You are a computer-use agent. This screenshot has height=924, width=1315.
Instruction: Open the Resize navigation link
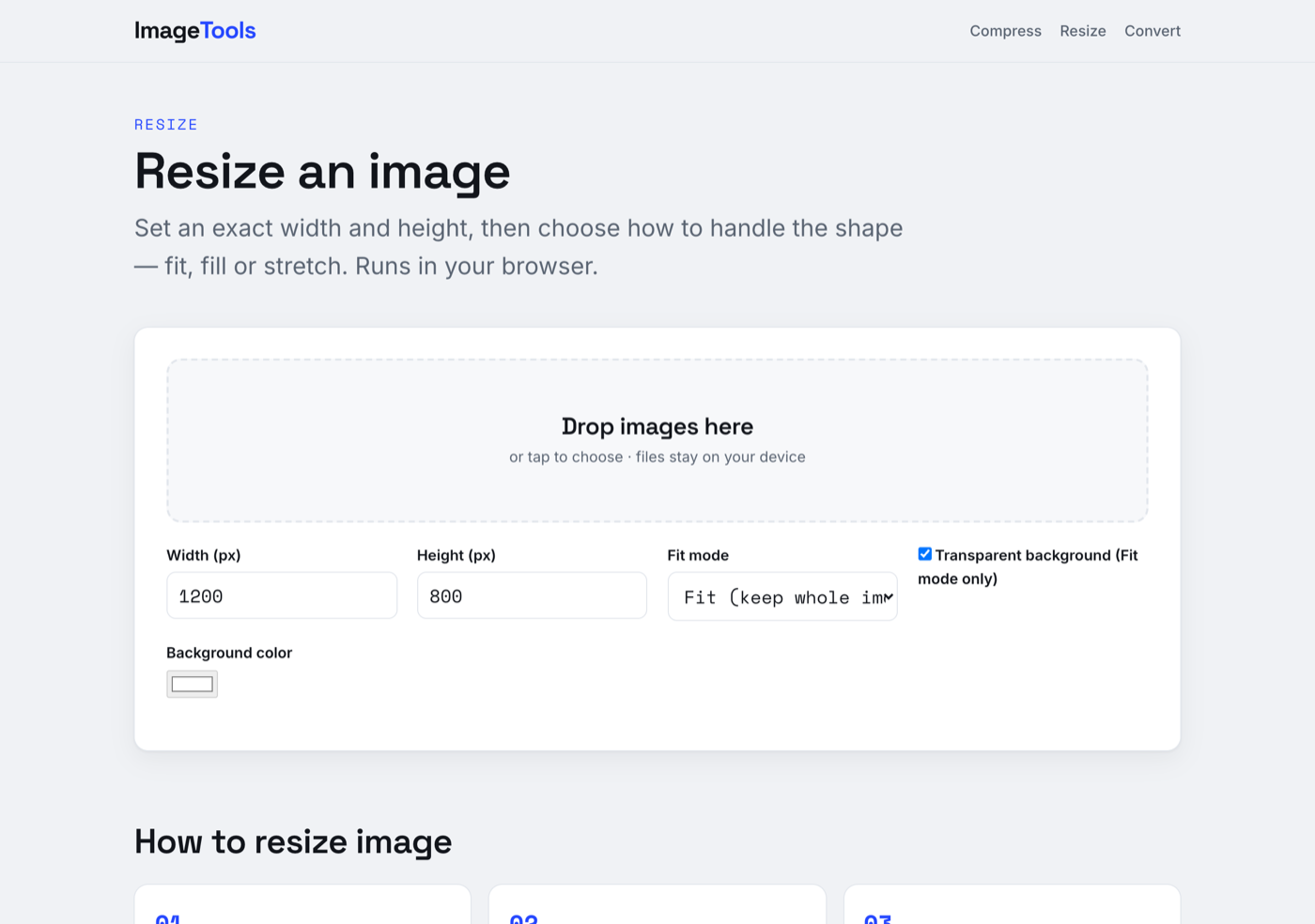tap(1082, 31)
